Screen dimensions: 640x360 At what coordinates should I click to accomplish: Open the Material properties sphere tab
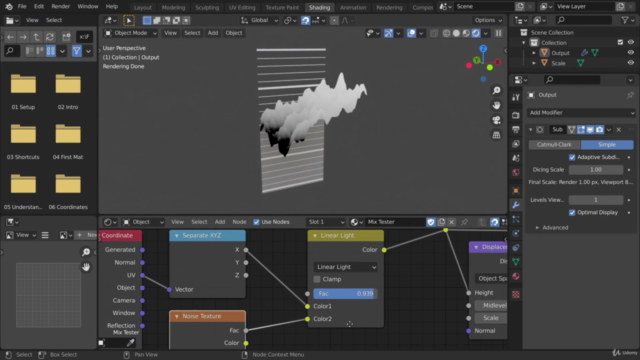pos(516,276)
